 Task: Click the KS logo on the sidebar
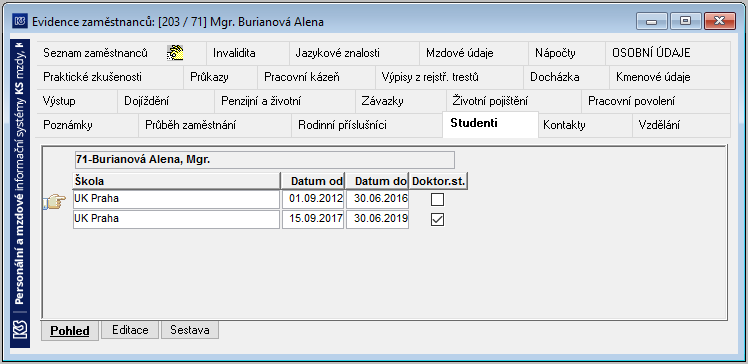(21, 330)
